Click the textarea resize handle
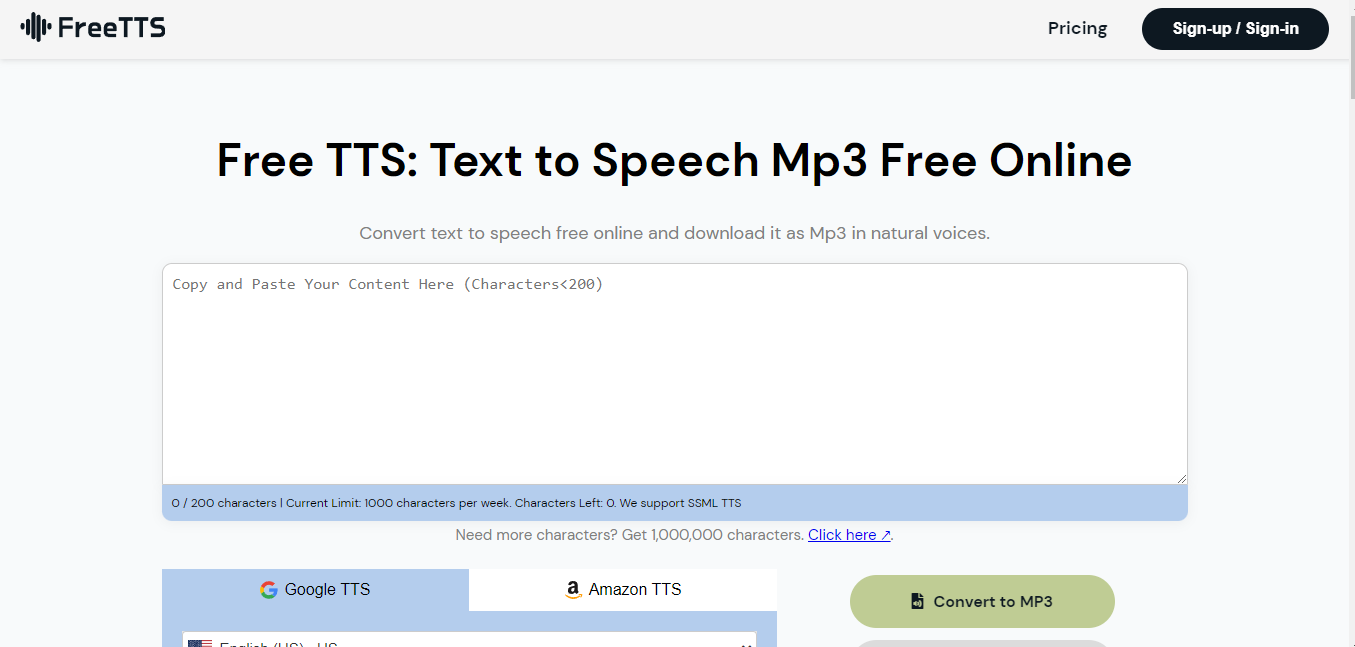The width and height of the screenshot is (1355, 647). click(x=1181, y=477)
